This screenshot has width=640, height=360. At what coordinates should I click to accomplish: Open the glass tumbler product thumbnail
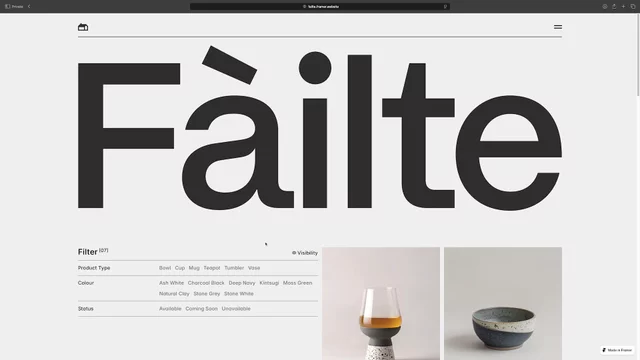tap(381, 303)
